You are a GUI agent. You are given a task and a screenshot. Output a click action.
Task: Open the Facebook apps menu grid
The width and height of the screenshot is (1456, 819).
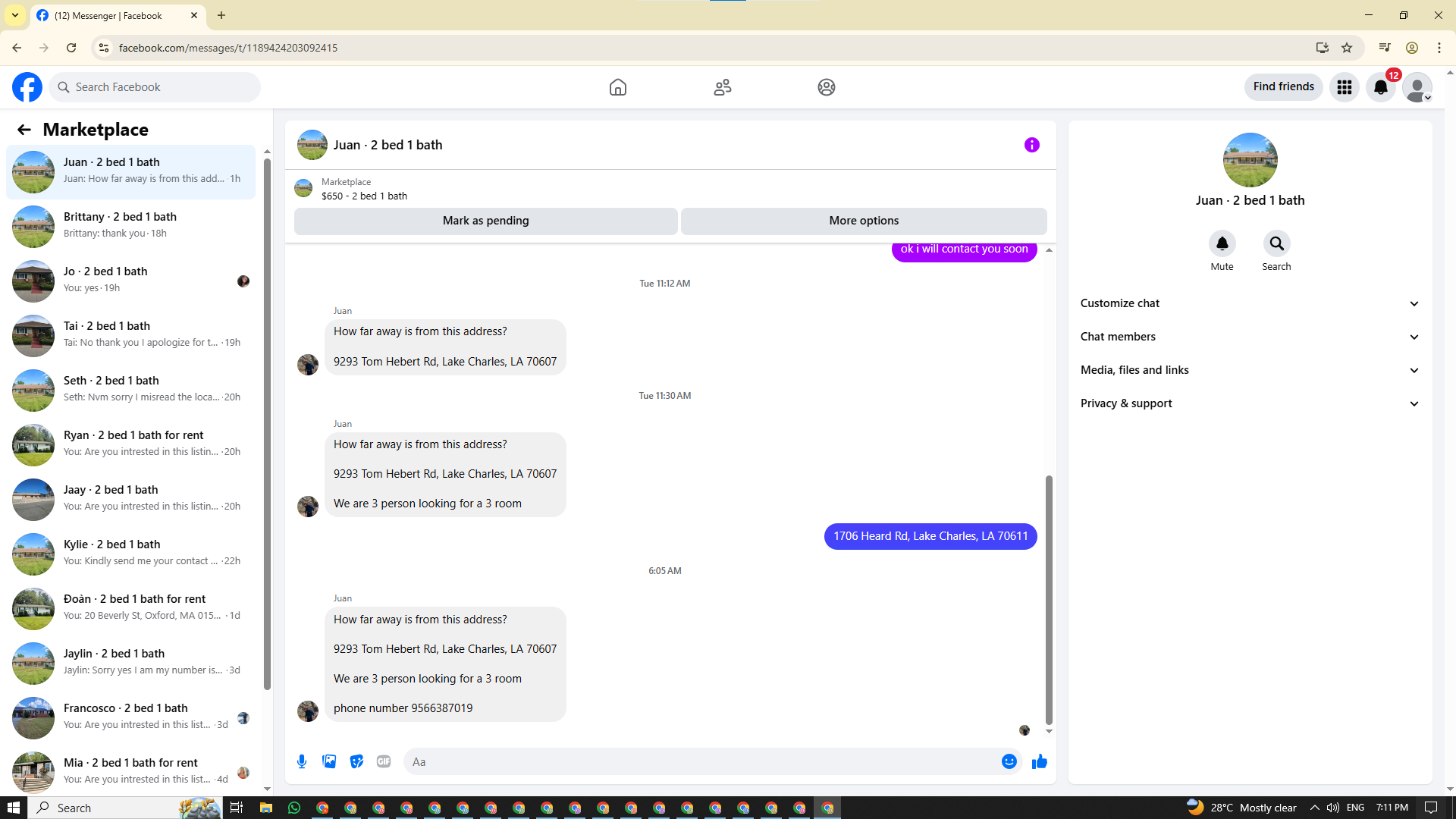[x=1344, y=87]
